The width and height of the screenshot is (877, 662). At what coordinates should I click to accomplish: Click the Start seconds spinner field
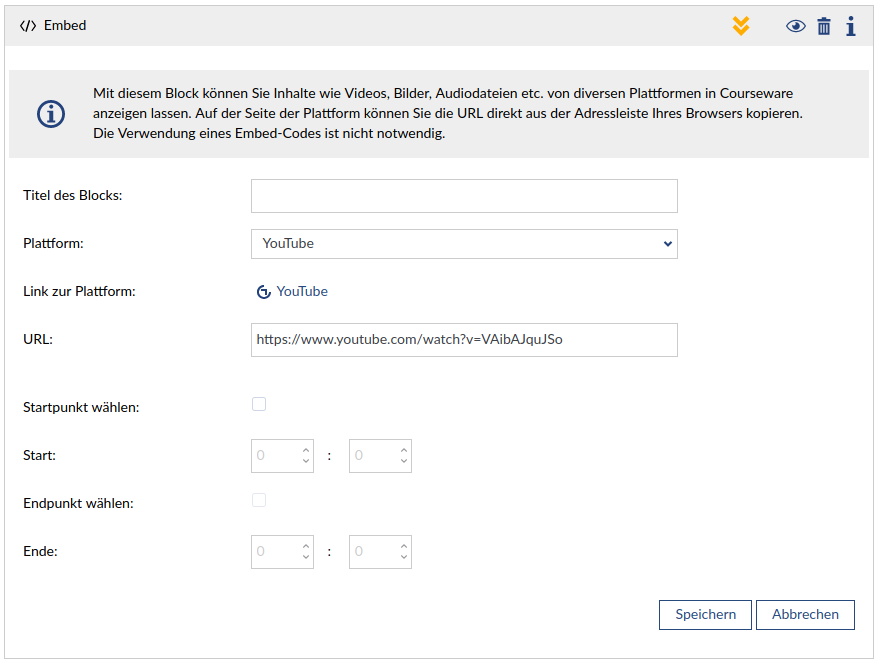pyautogui.click(x=373, y=456)
